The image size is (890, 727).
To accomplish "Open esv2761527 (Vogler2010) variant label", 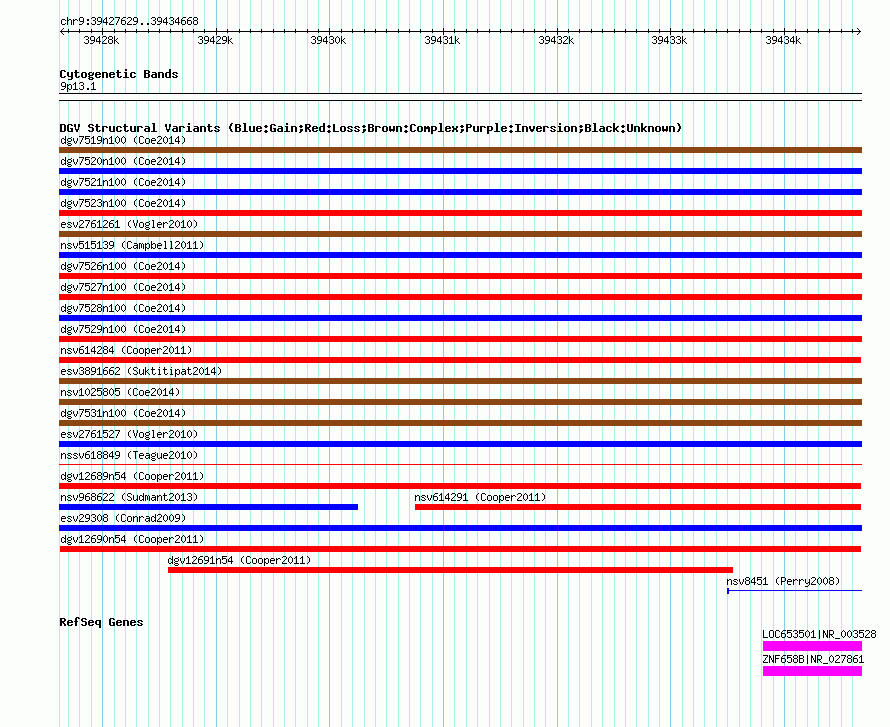I will (x=129, y=434).
